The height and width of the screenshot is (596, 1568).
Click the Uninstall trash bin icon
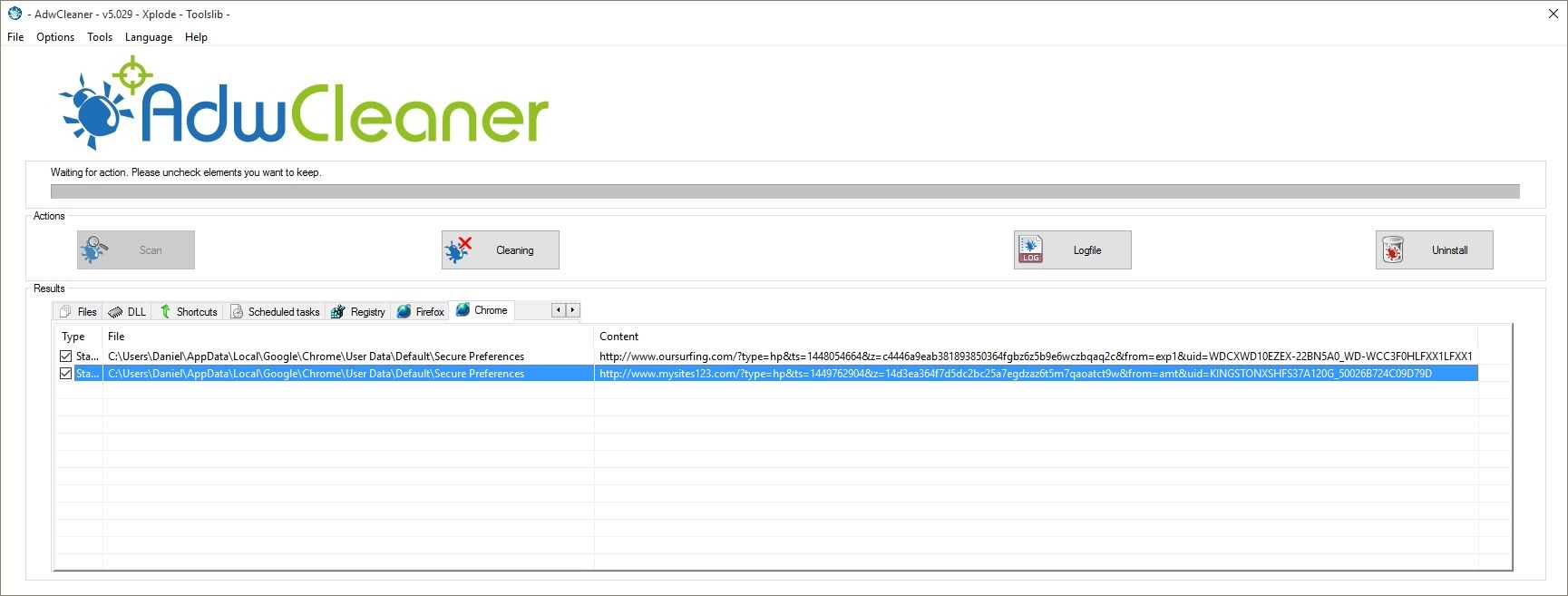pyautogui.click(x=1393, y=249)
